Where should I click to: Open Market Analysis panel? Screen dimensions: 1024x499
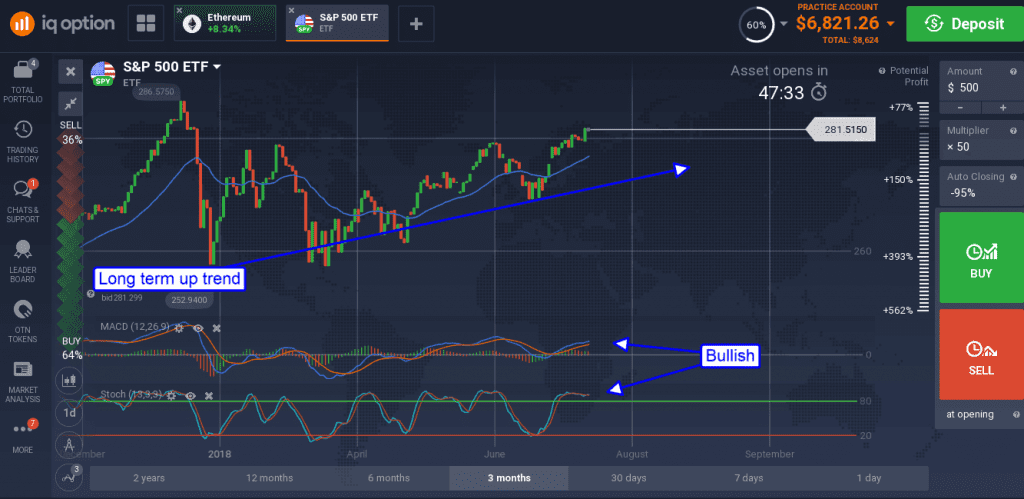tap(23, 381)
